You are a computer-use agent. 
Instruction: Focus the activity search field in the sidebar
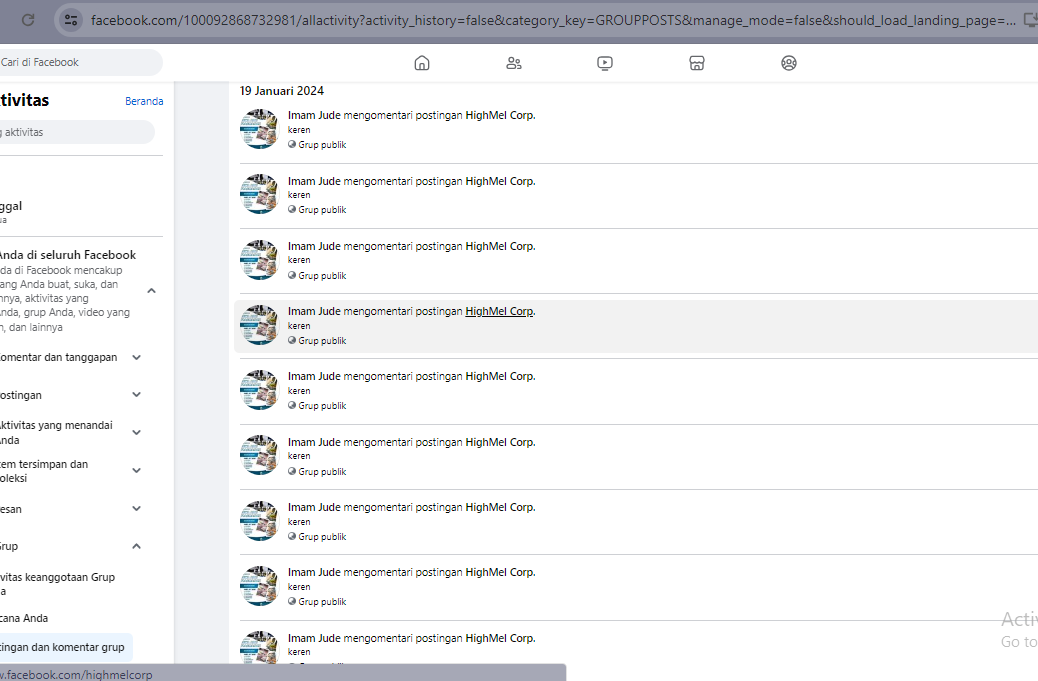(x=75, y=132)
